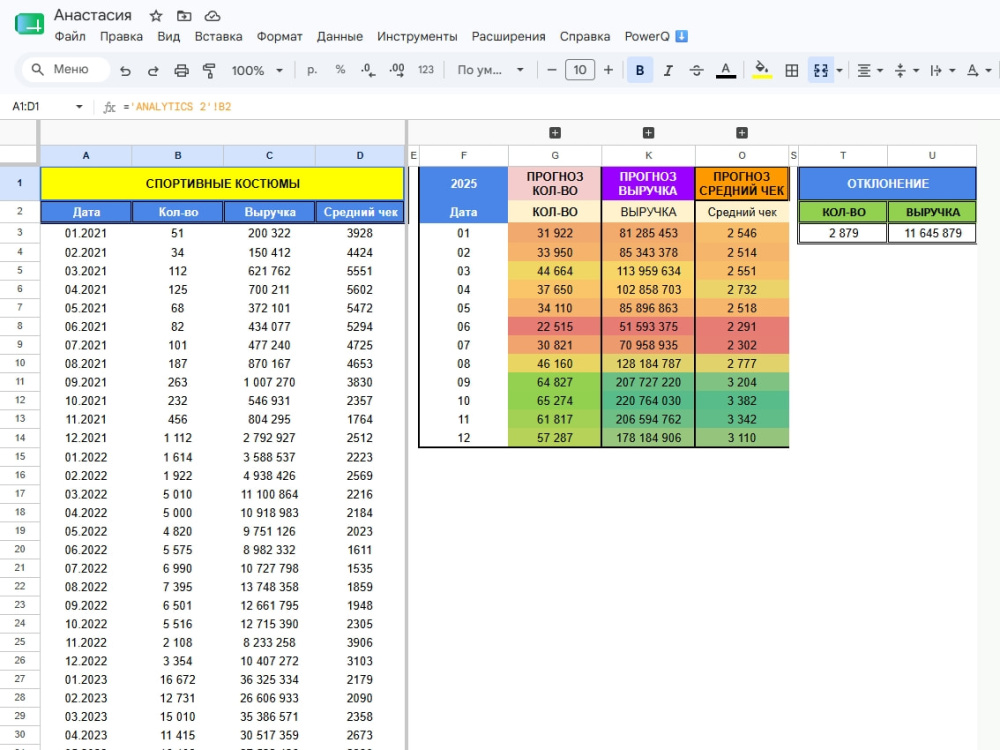
Task: Open the text color picker
Action: pos(726,70)
